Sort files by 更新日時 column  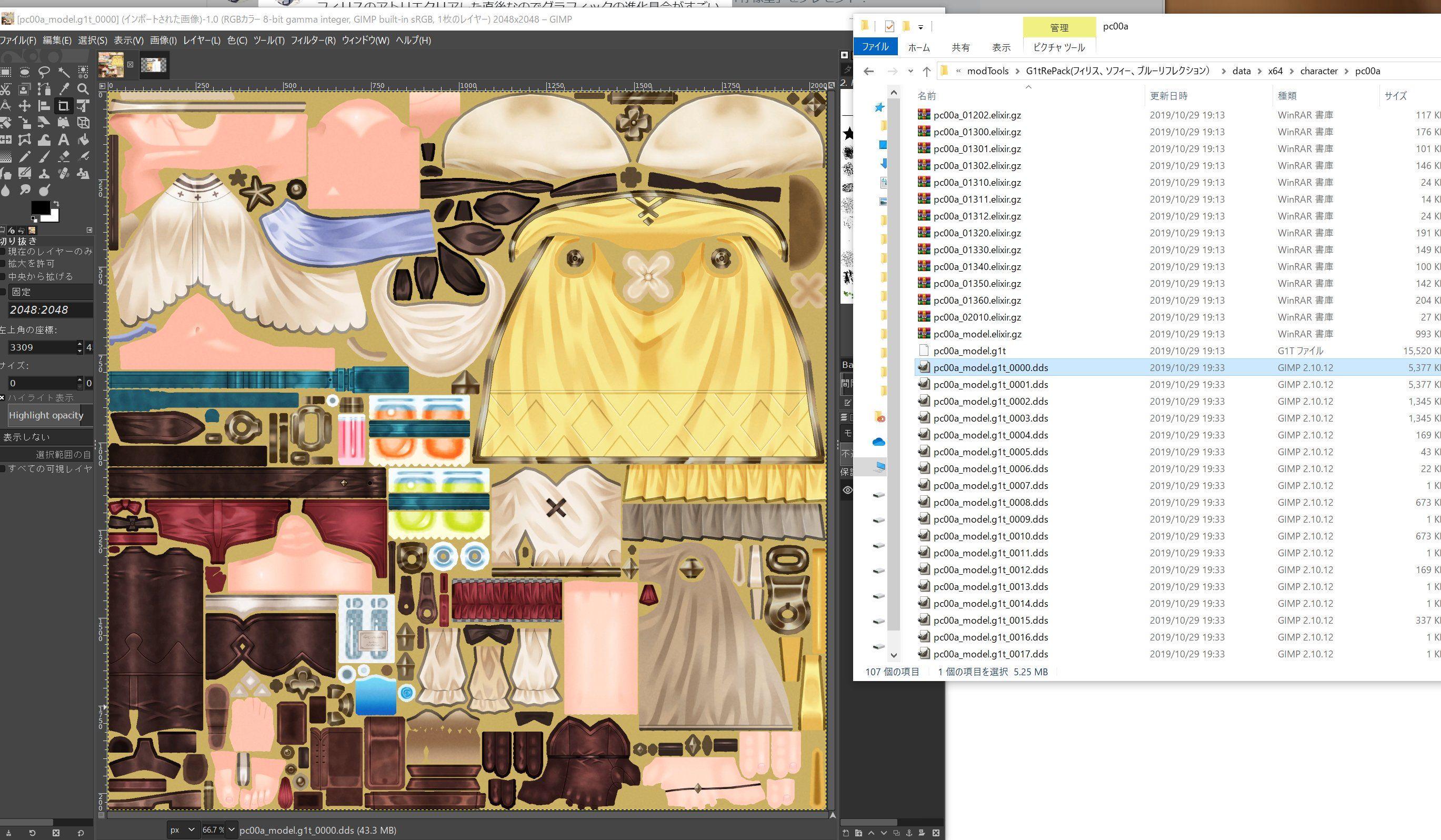1169,95
